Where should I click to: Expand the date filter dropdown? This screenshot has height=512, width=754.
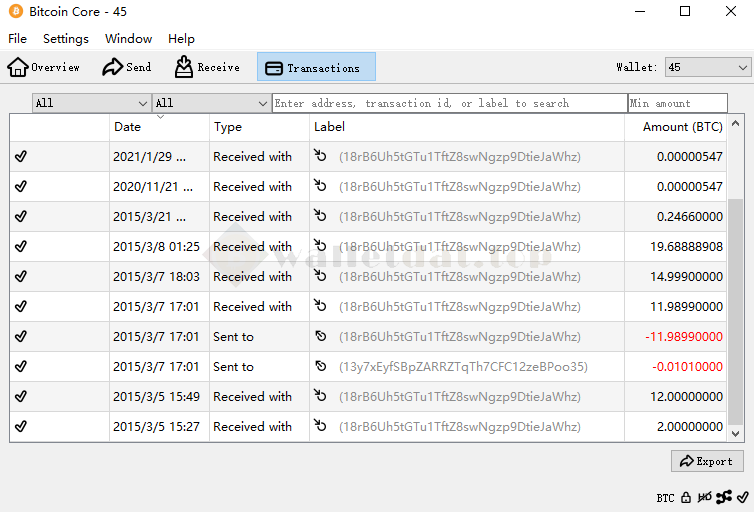[91, 103]
